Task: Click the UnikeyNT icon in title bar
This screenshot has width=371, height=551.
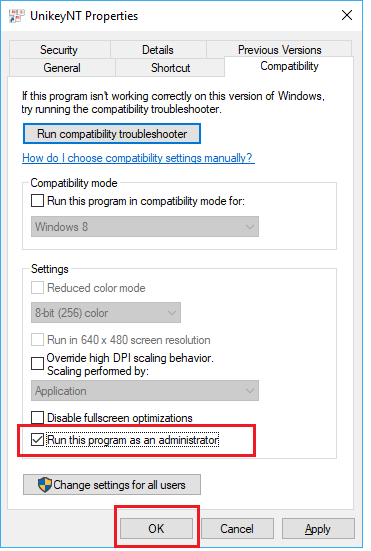Action: point(16,16)
